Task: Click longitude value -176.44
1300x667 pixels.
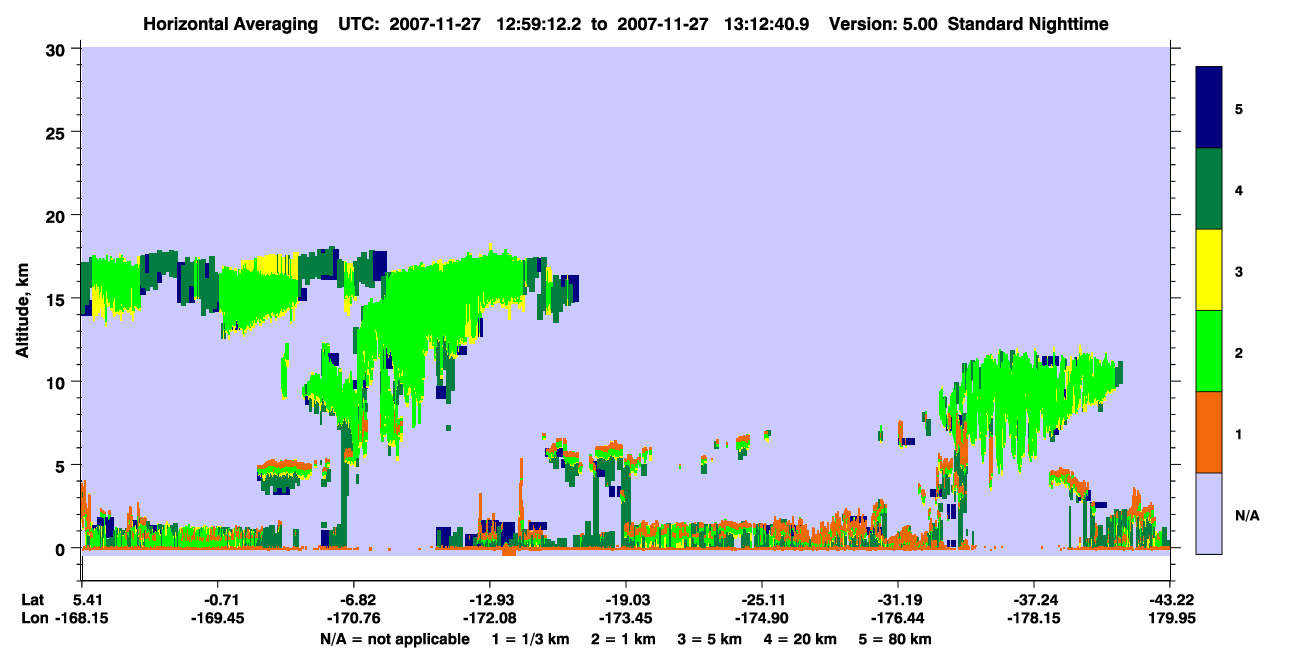Action: pos(898,618)
